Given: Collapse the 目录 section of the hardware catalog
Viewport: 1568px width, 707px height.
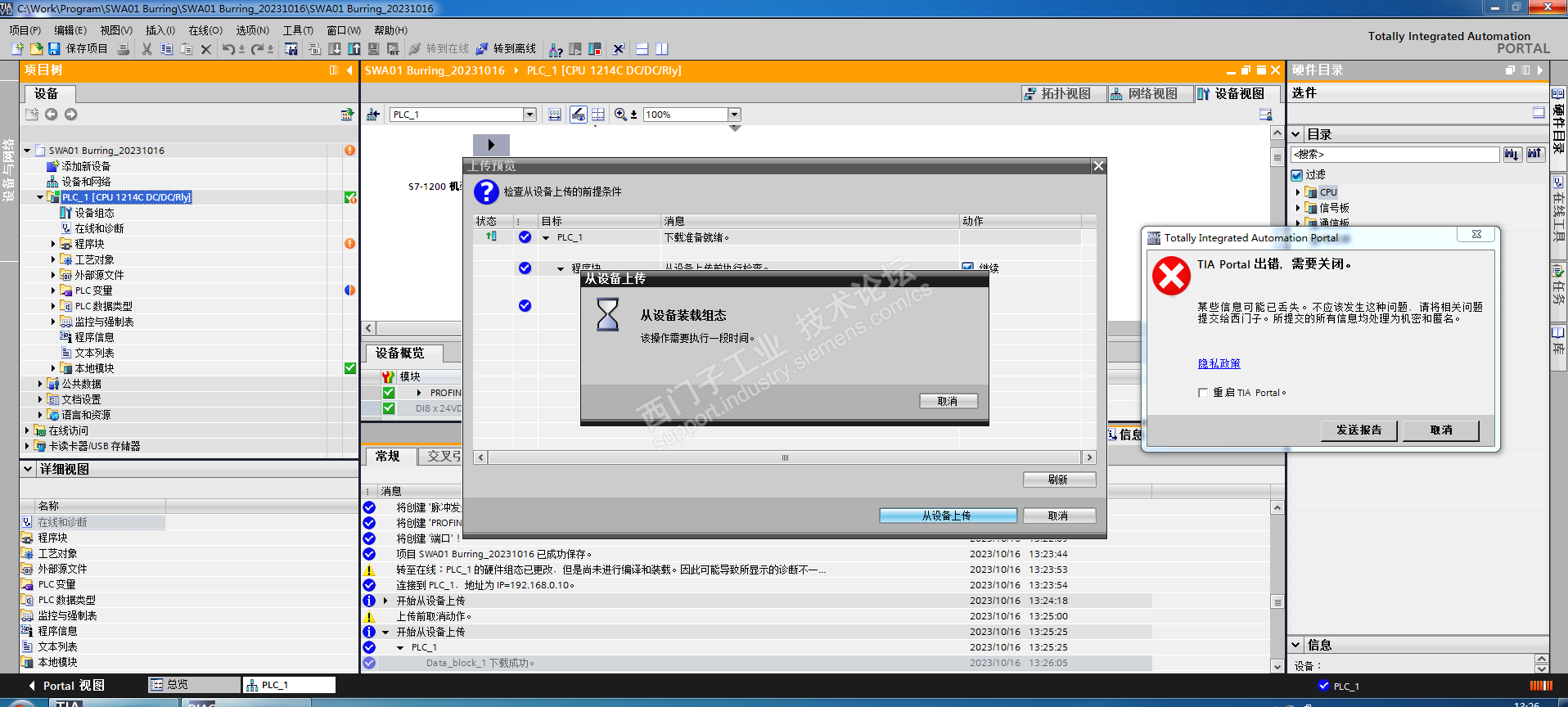Looking at the screenshot, I should 1296,134.
